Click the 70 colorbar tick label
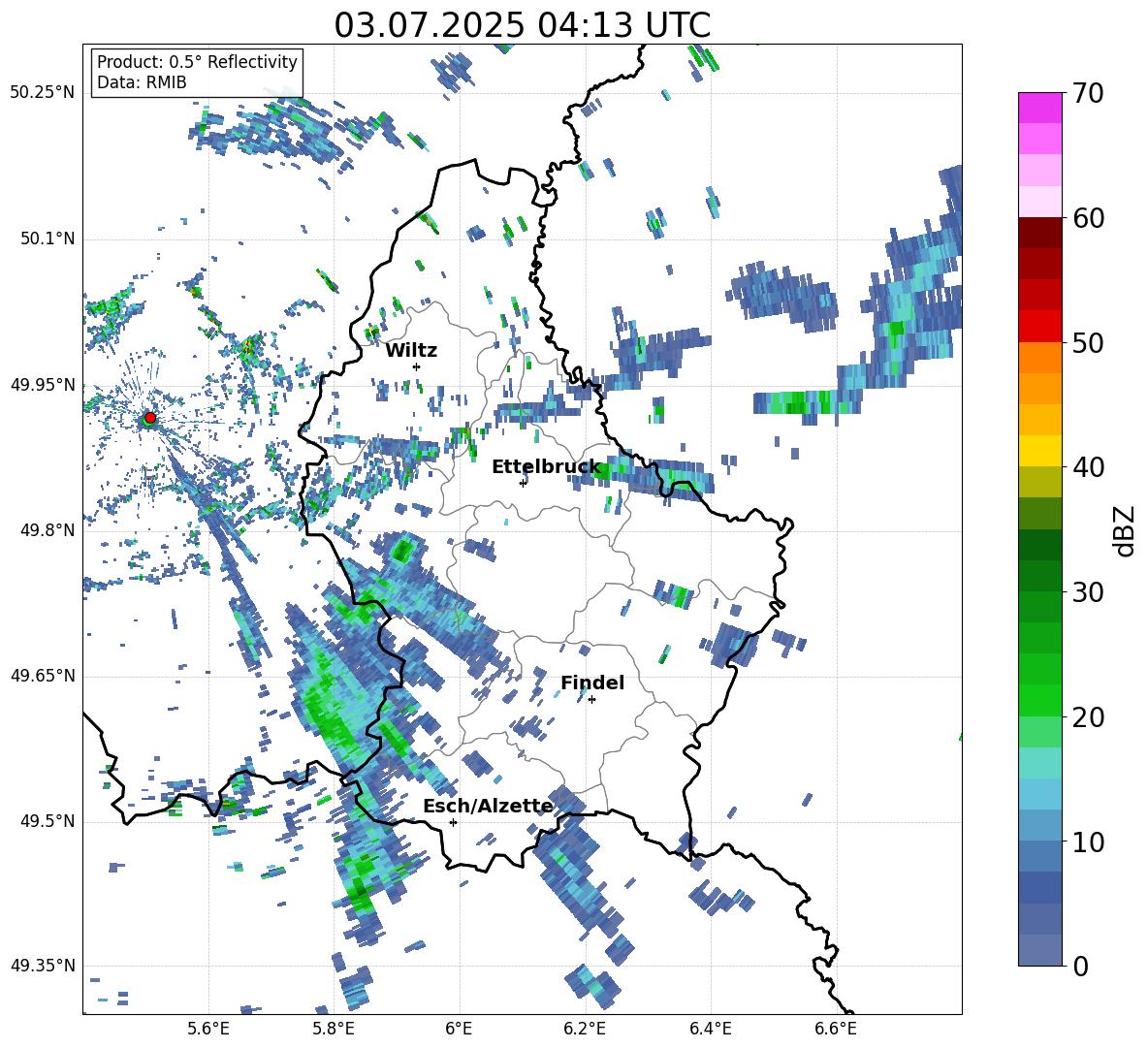Image resolution: width=1148 pixels, height=1048 pixels. point(1088,93)
